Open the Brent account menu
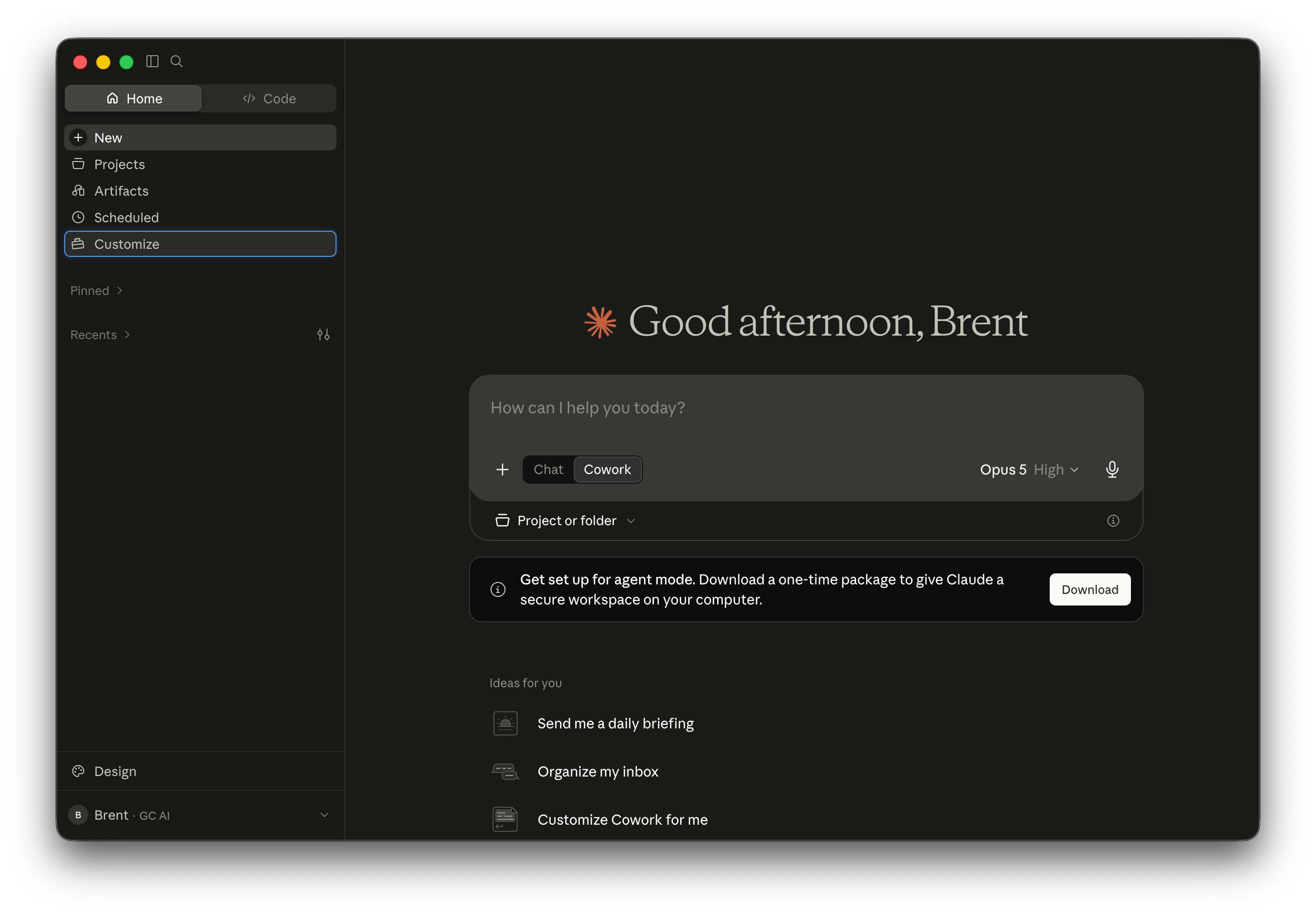Viewport: 1316px width, 915px height. pyautogui.click(x=200, y=815)
